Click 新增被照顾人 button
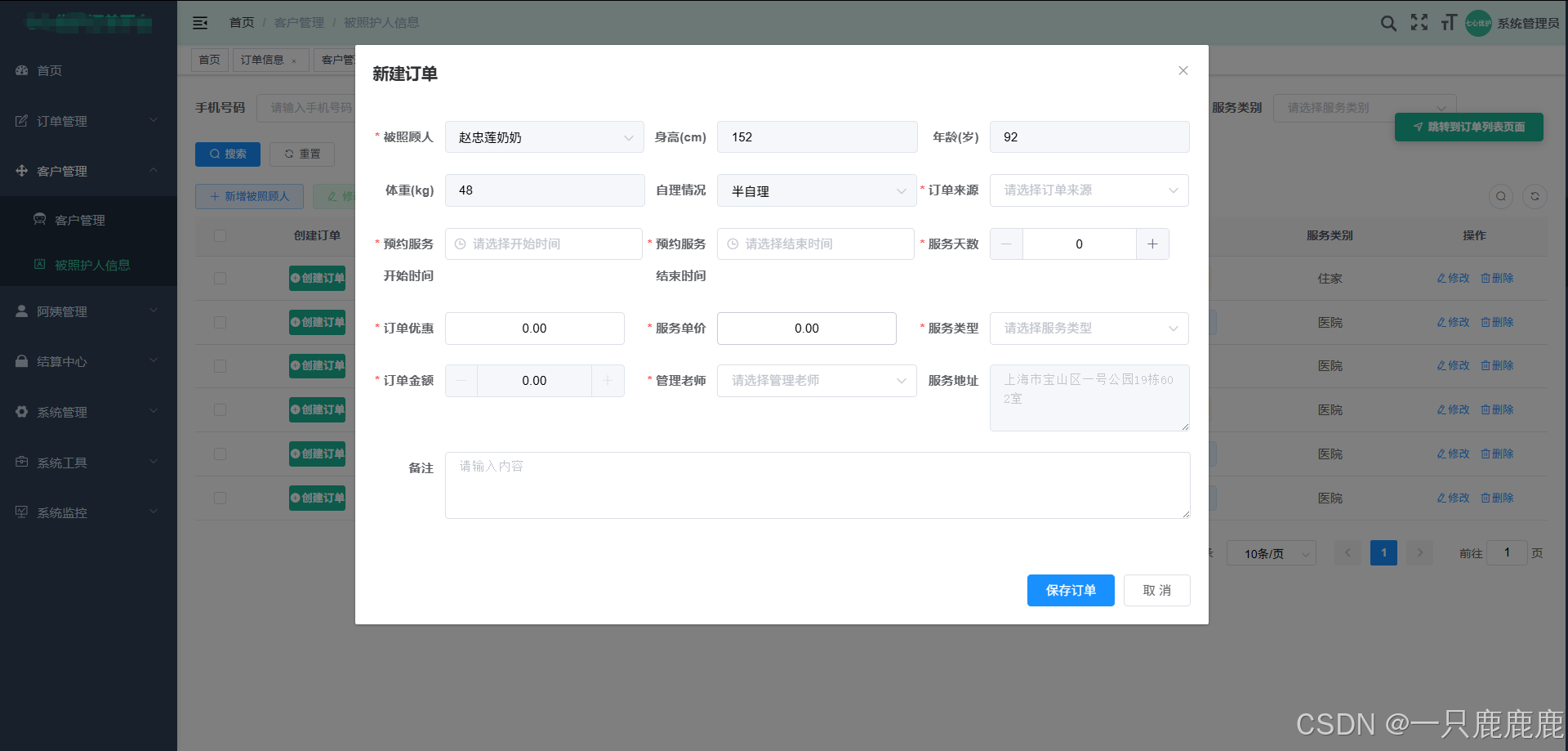 coord(249,196)
